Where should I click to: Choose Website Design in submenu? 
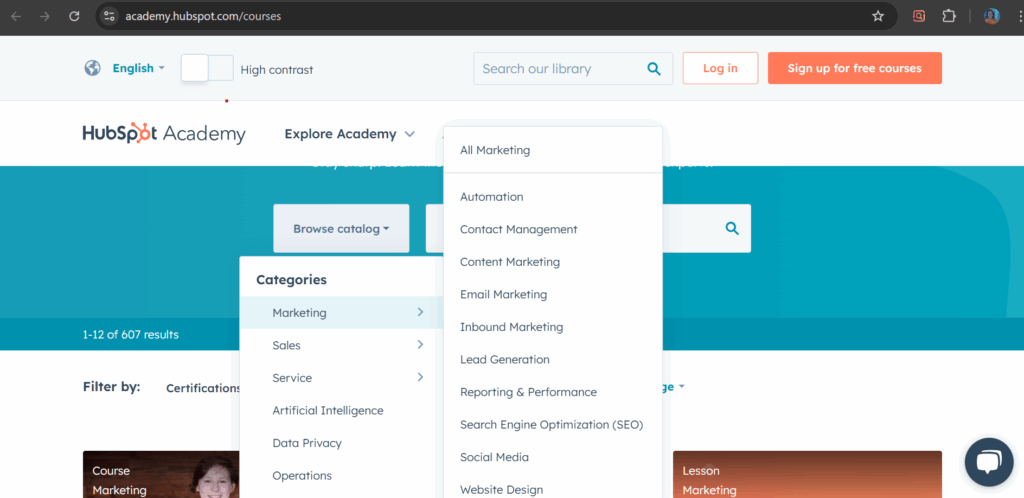pyautogui.click(x=502, y=490)
